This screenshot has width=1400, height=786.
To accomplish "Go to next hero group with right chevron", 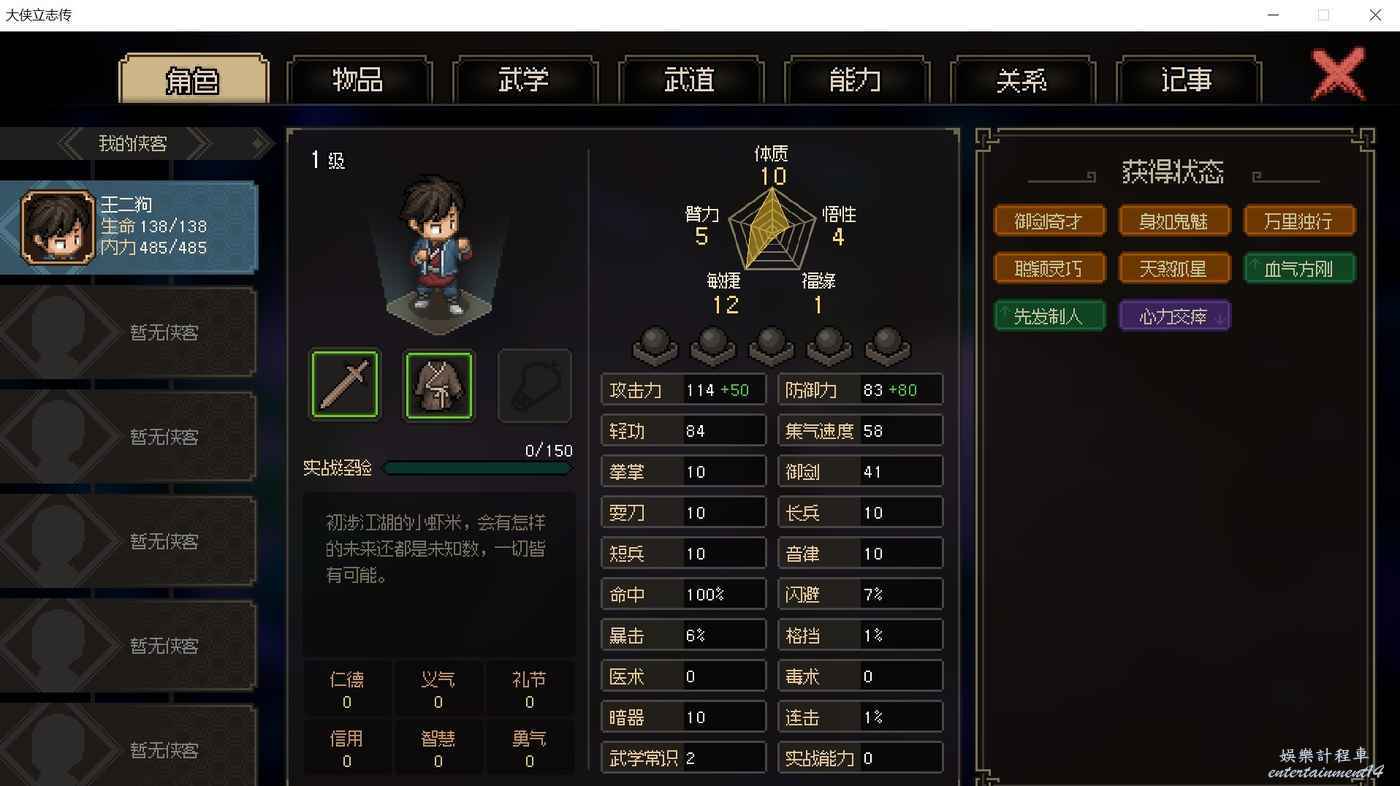I will coord(196,144).
